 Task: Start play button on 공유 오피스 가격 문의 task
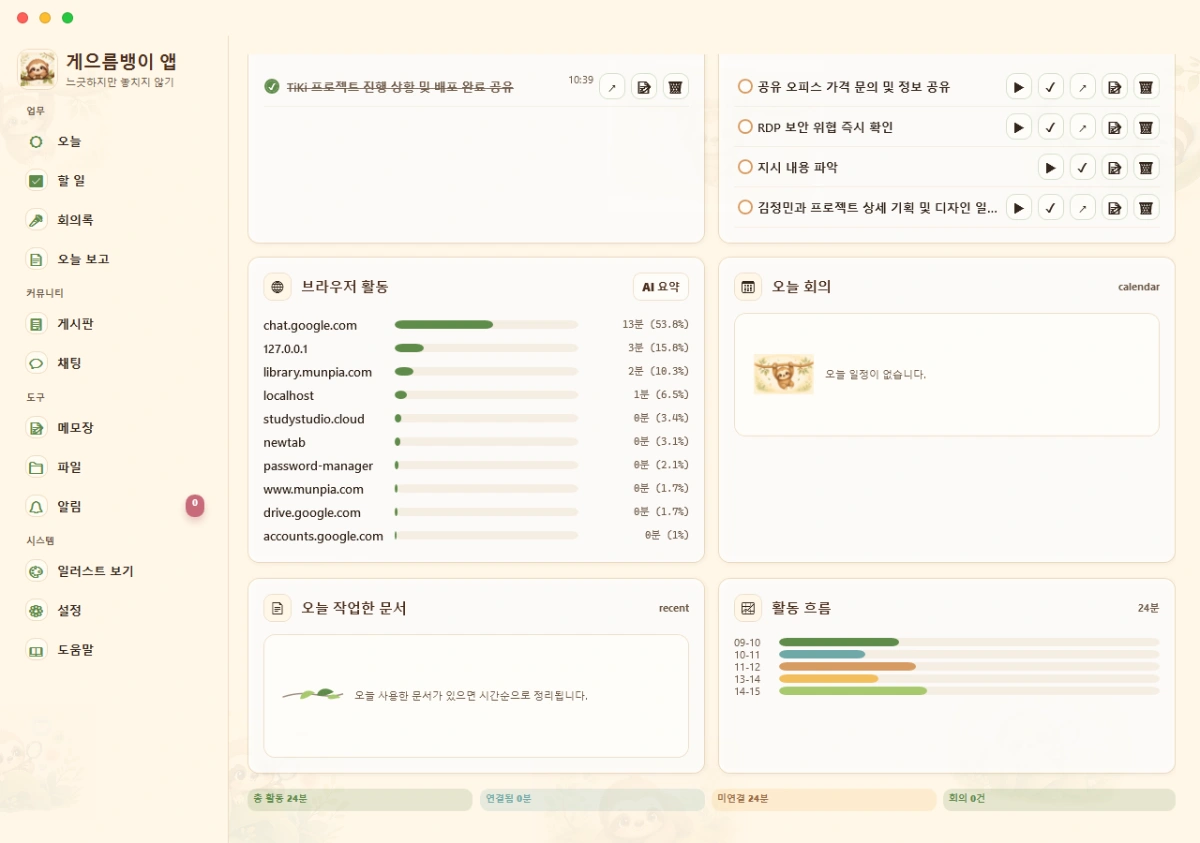click(x=1018, y=87)
